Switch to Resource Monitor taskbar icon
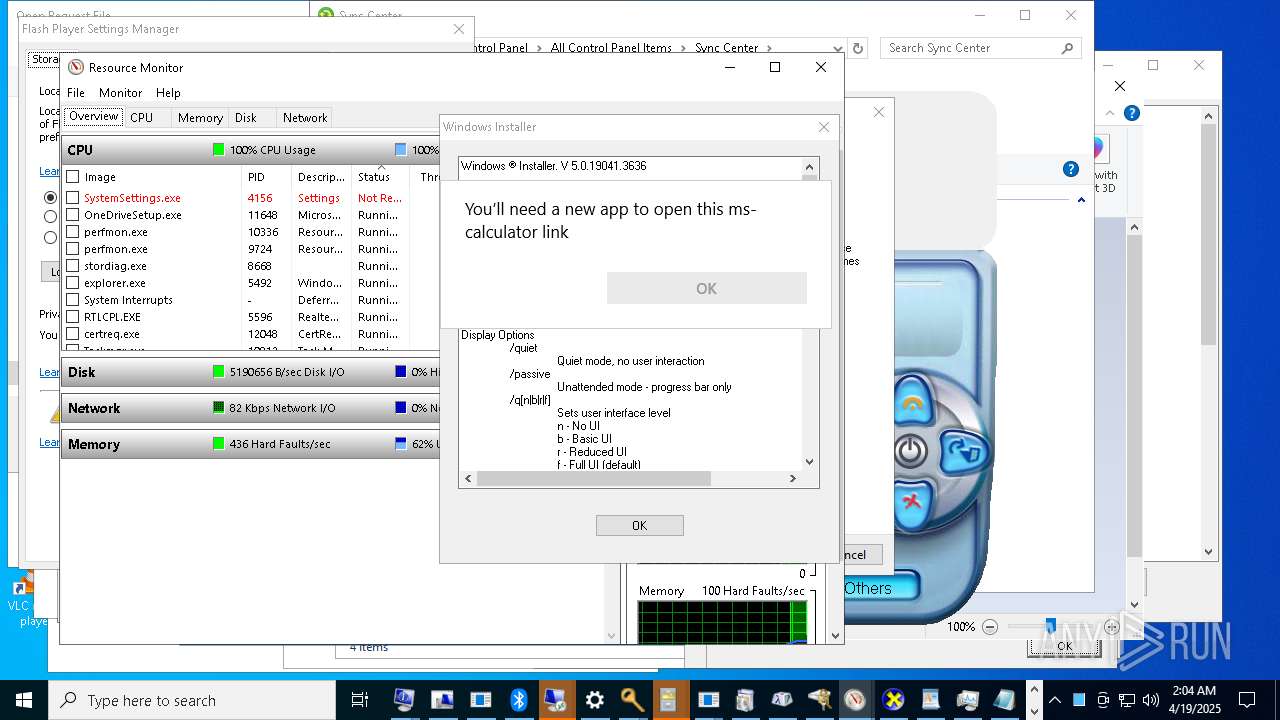This screenshot has height=720, width=1280. pos(855,700)
